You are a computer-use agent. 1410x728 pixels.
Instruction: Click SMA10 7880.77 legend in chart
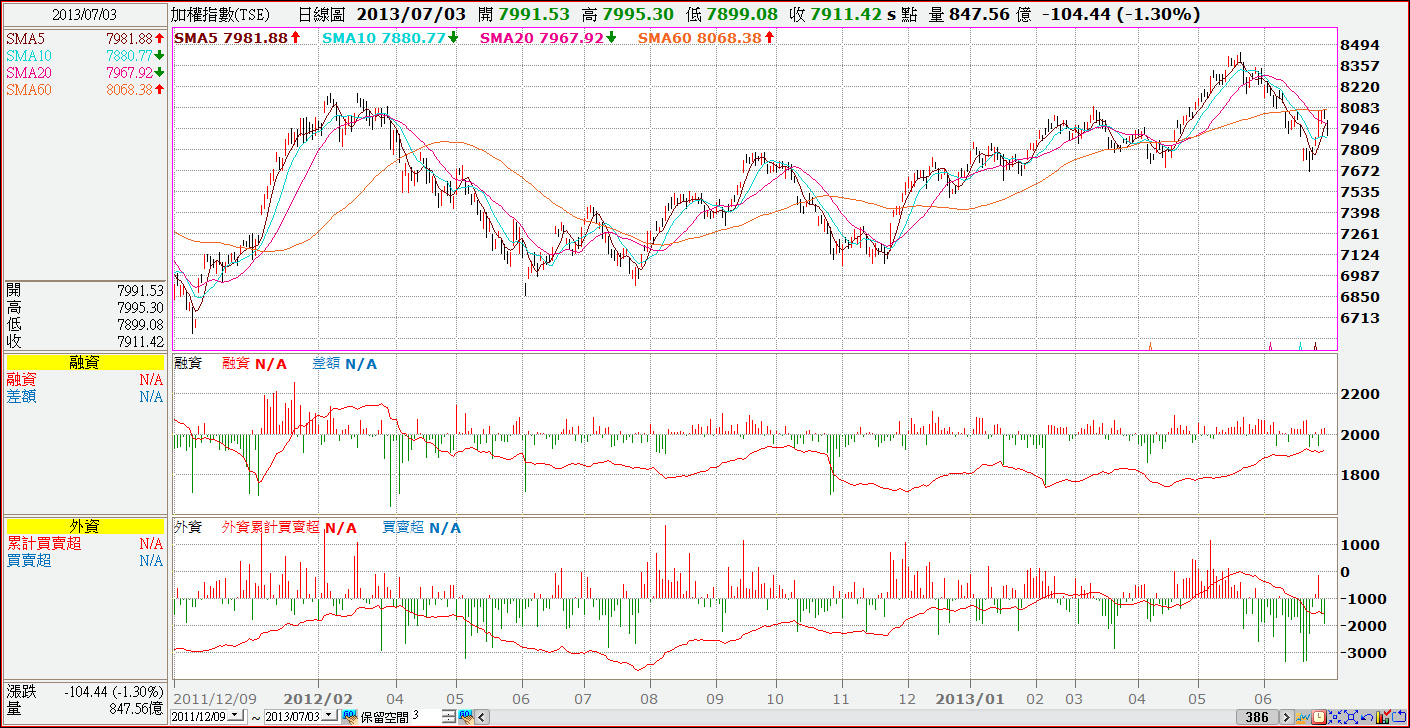[391, 38]
